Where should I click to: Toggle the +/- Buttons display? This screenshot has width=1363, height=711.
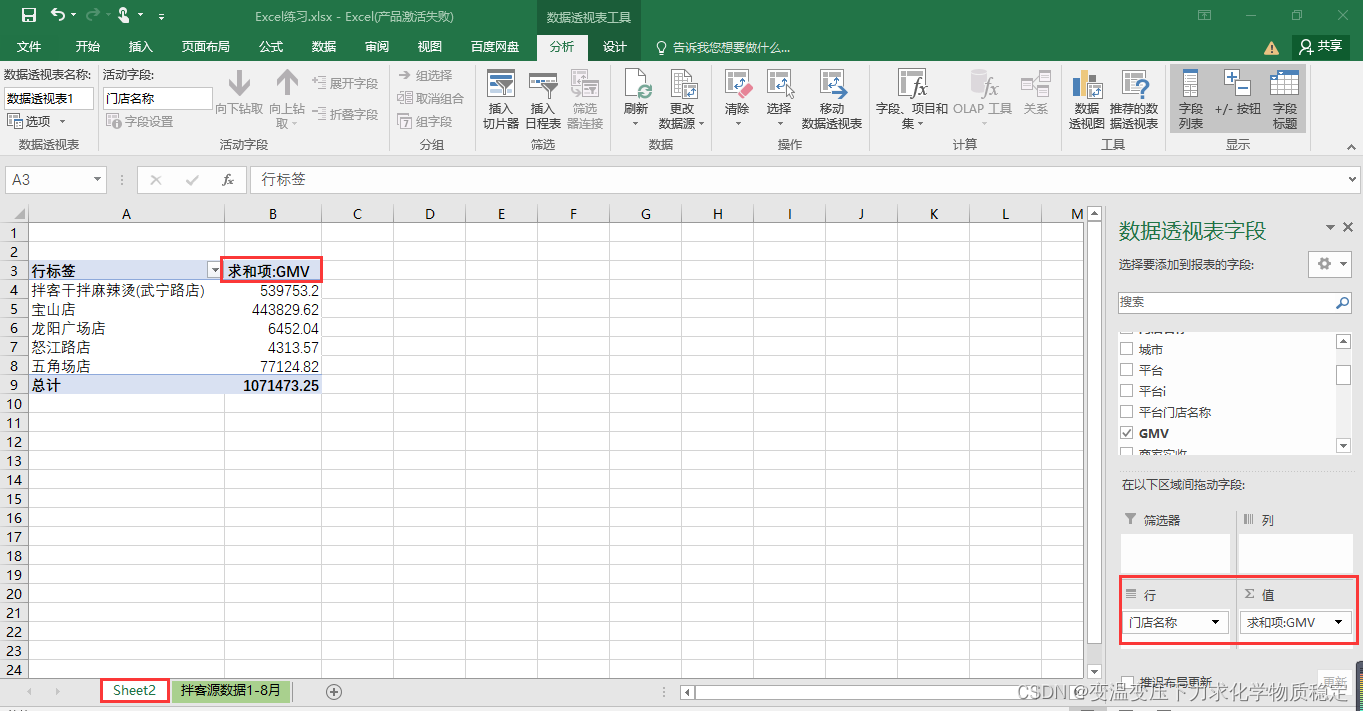pyautogui.click(x=1238, y=99)
